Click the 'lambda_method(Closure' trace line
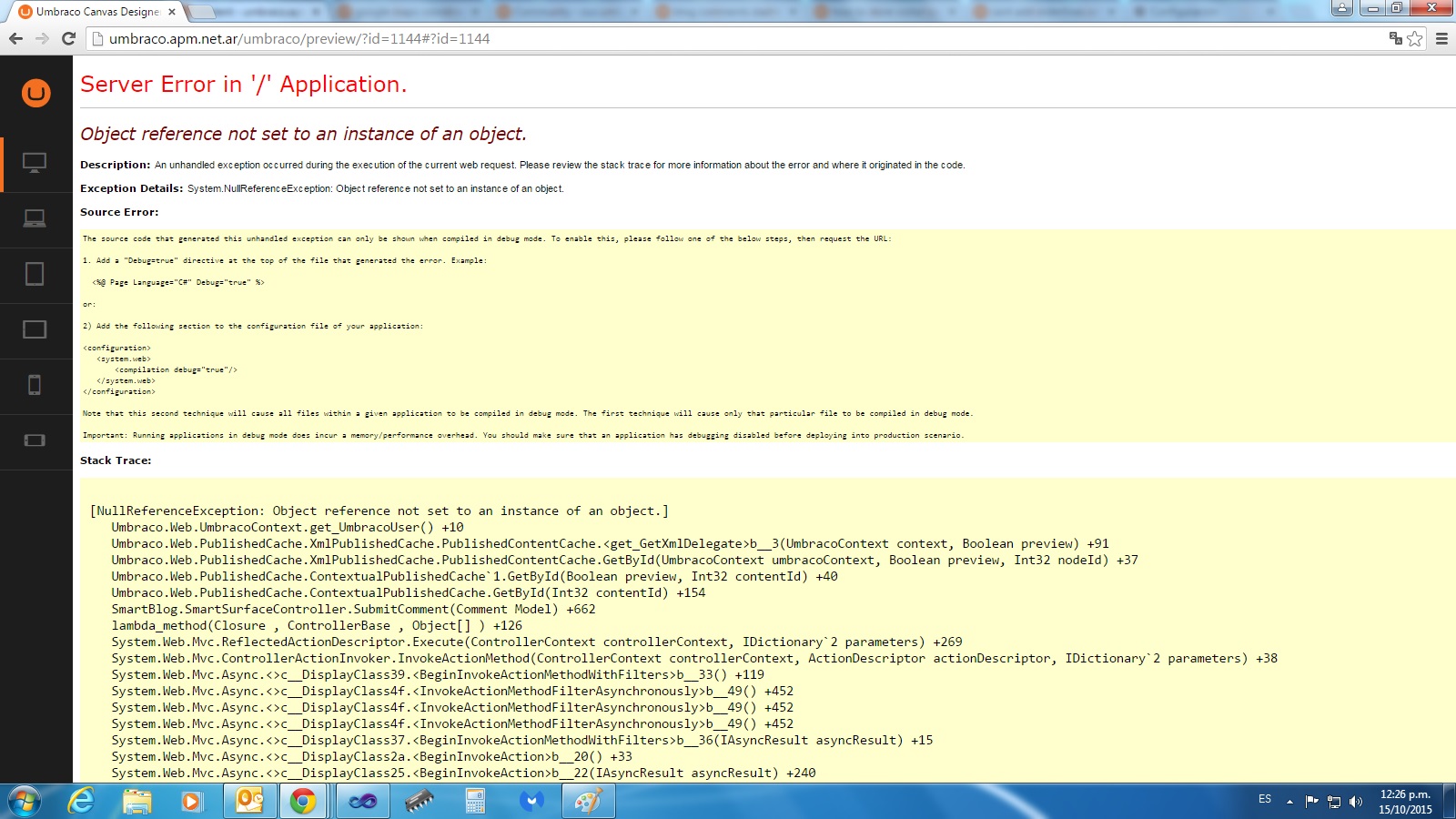This screenshot has width=1456, height=819. [x=317, y=626]
